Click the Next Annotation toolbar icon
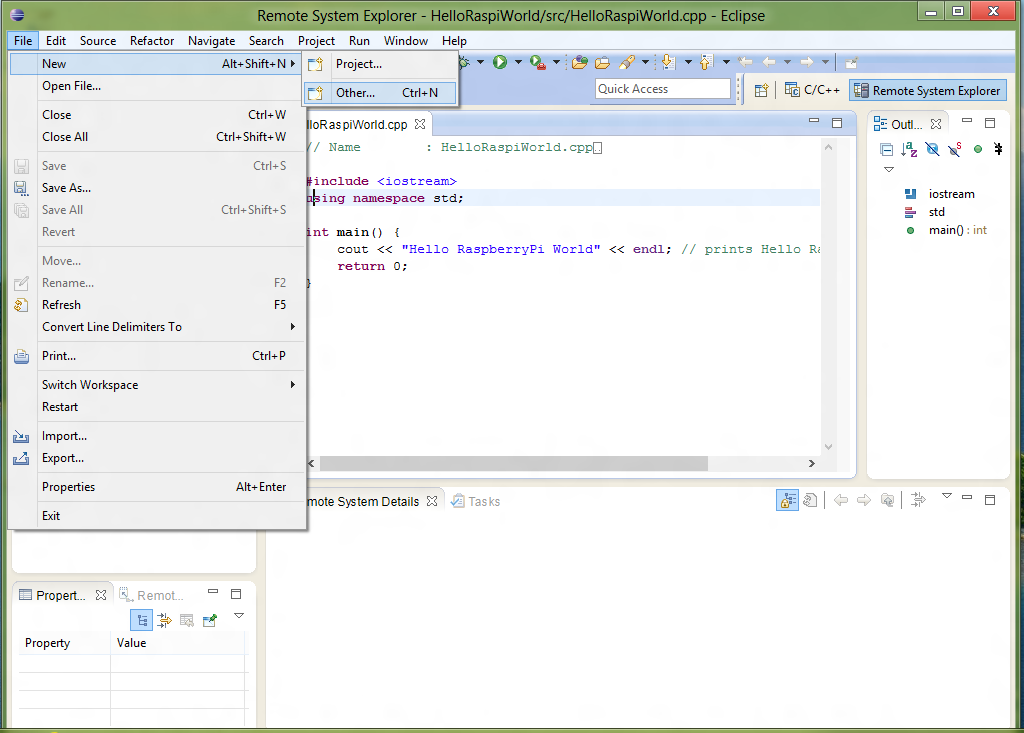 [667, 63]
